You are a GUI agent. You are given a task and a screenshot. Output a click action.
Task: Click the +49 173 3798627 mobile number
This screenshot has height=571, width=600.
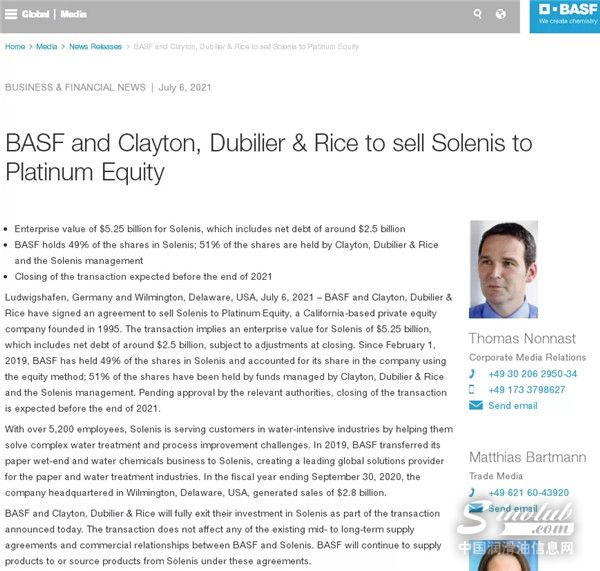click(526, 390)
